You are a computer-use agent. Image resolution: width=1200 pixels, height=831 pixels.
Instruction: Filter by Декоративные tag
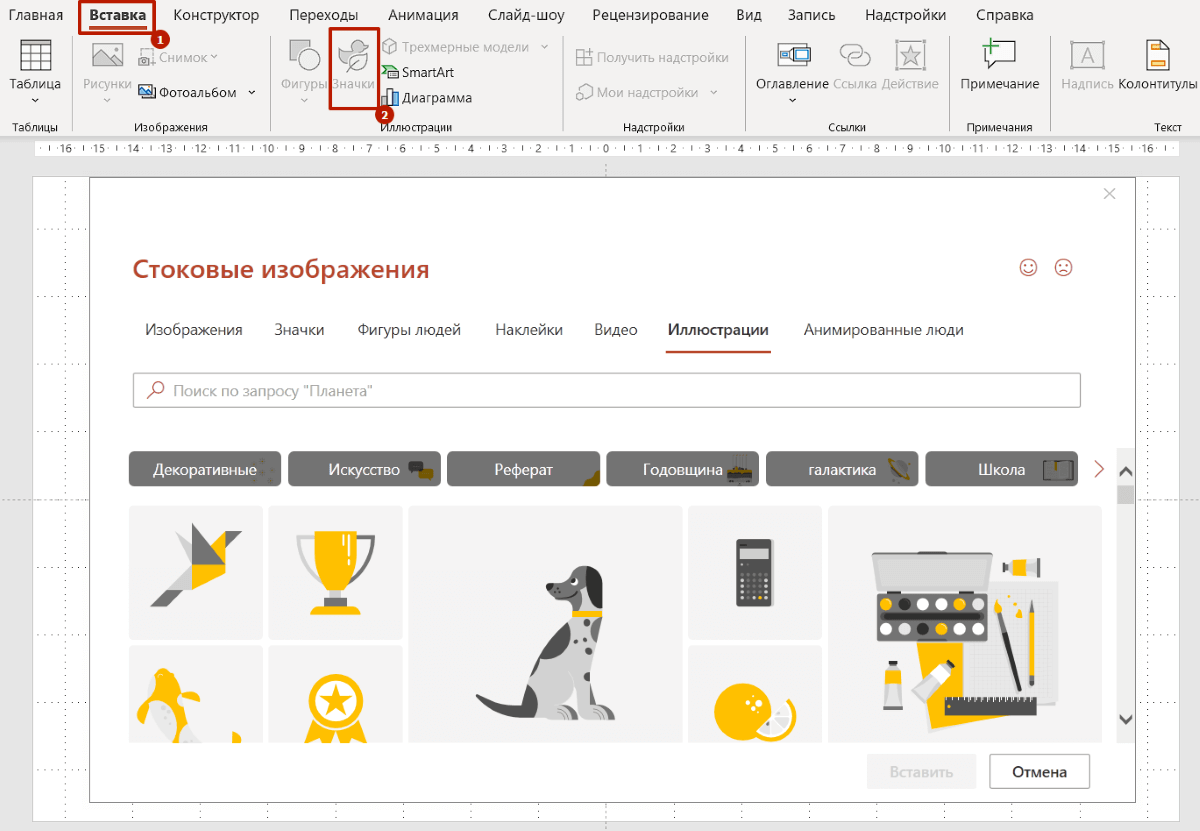pos(205,469)
